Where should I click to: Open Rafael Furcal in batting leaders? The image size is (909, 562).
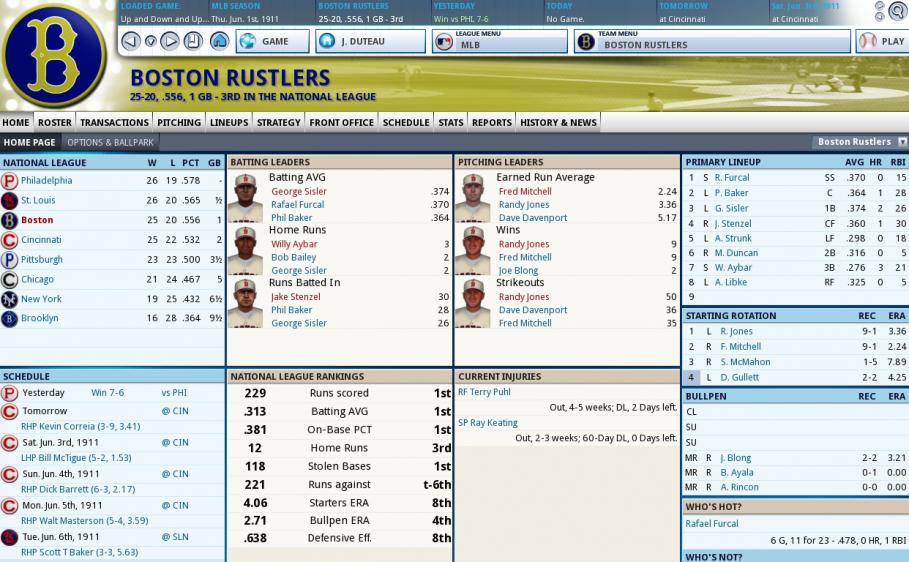pos(297,204)
